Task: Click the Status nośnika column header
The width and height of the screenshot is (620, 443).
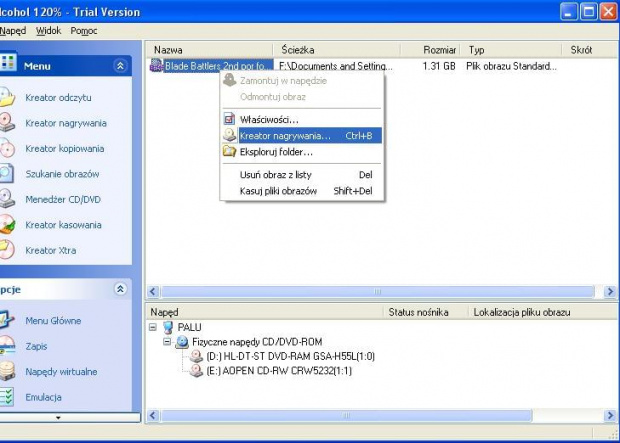Action: (426, 312)
